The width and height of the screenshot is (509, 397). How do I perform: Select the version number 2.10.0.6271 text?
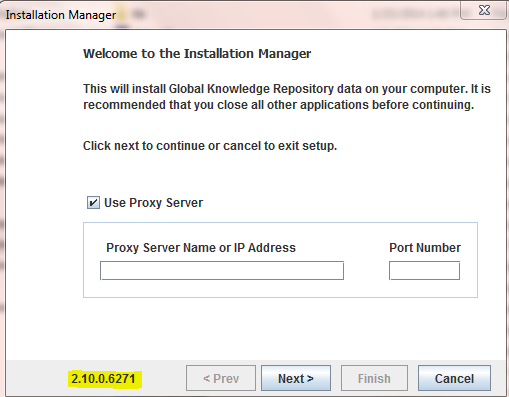(103, 379)
